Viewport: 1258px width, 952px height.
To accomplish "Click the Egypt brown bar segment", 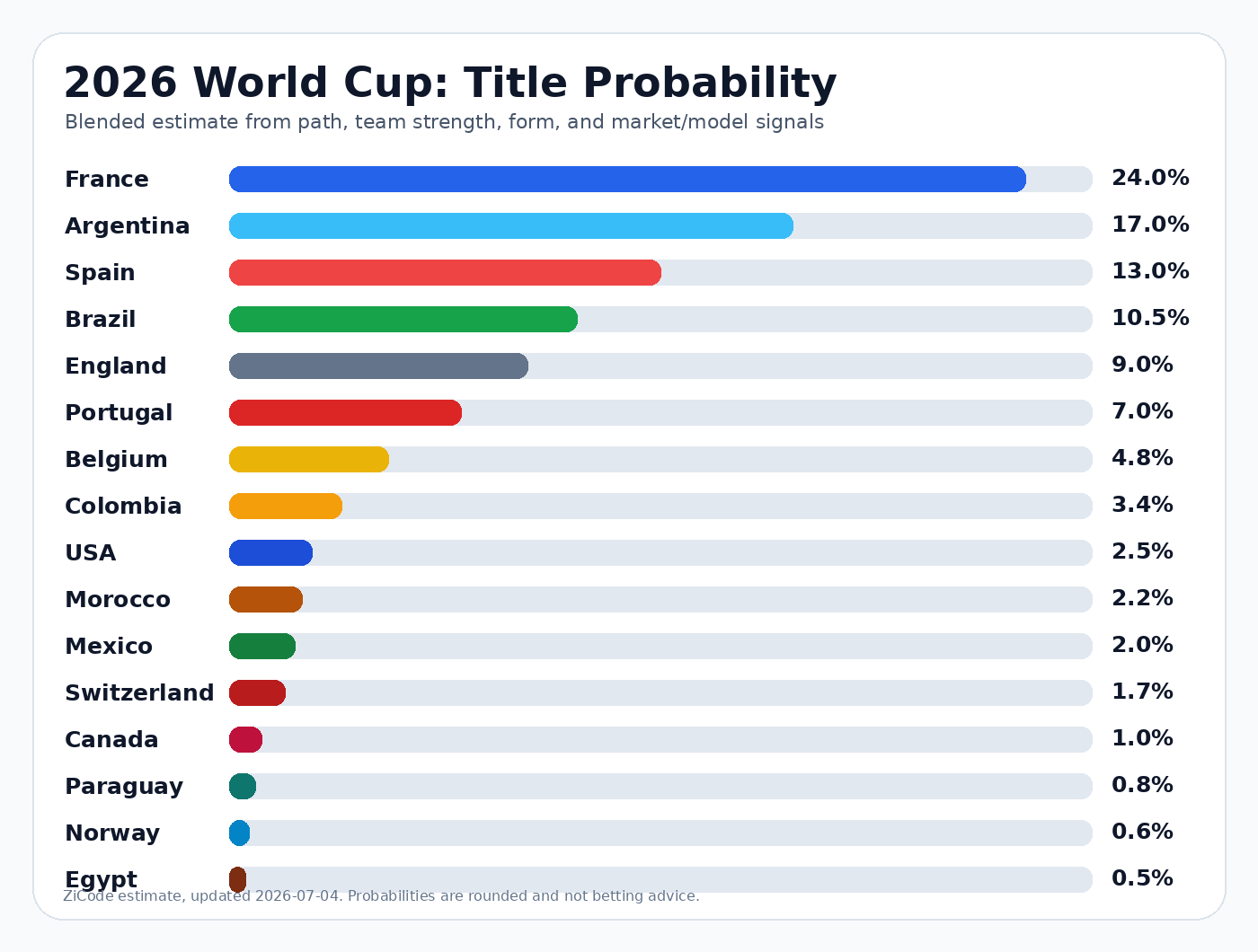I will coord(237,879).
